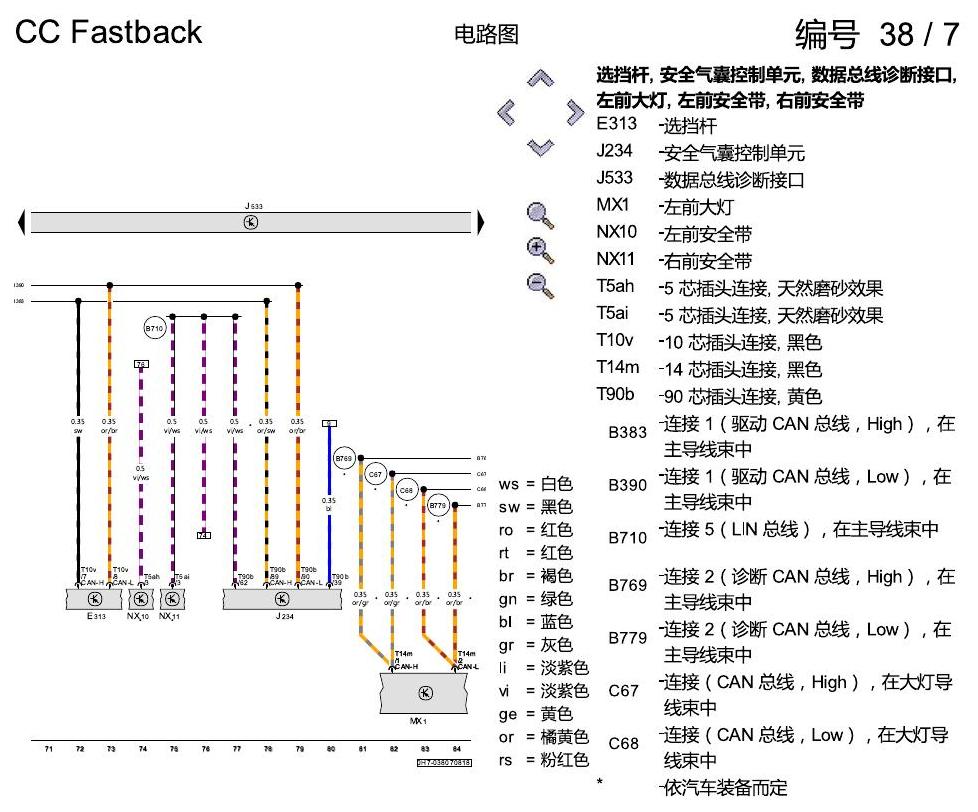Click the '0.35 sw' wire label
The height and width of the screenshot is (812, 978).
(77, 426)
